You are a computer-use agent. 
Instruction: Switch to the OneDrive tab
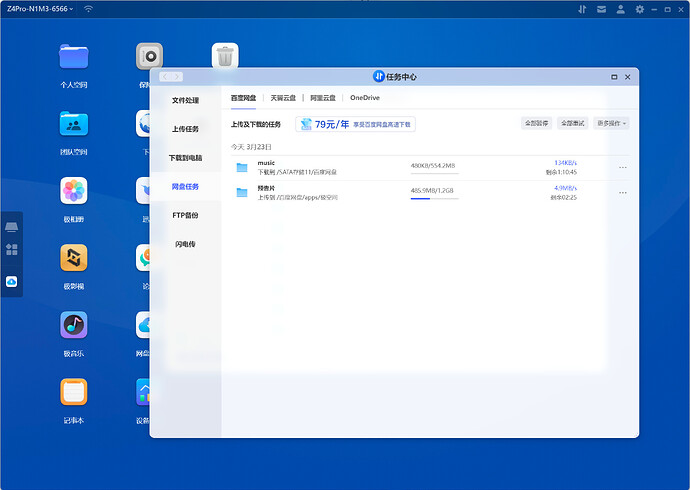pyautogui.click(x=364, y=98)
